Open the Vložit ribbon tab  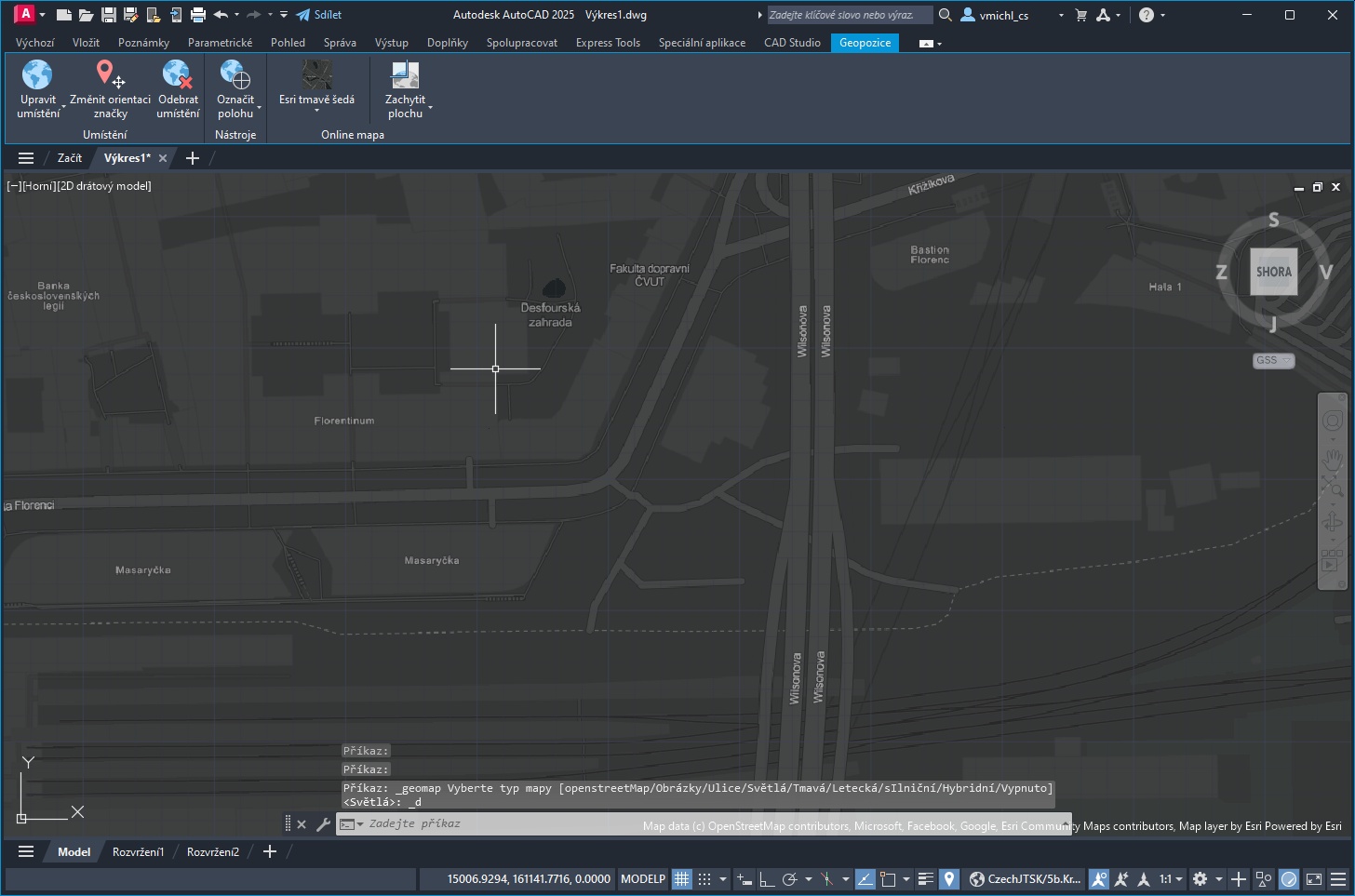(86, 43)
